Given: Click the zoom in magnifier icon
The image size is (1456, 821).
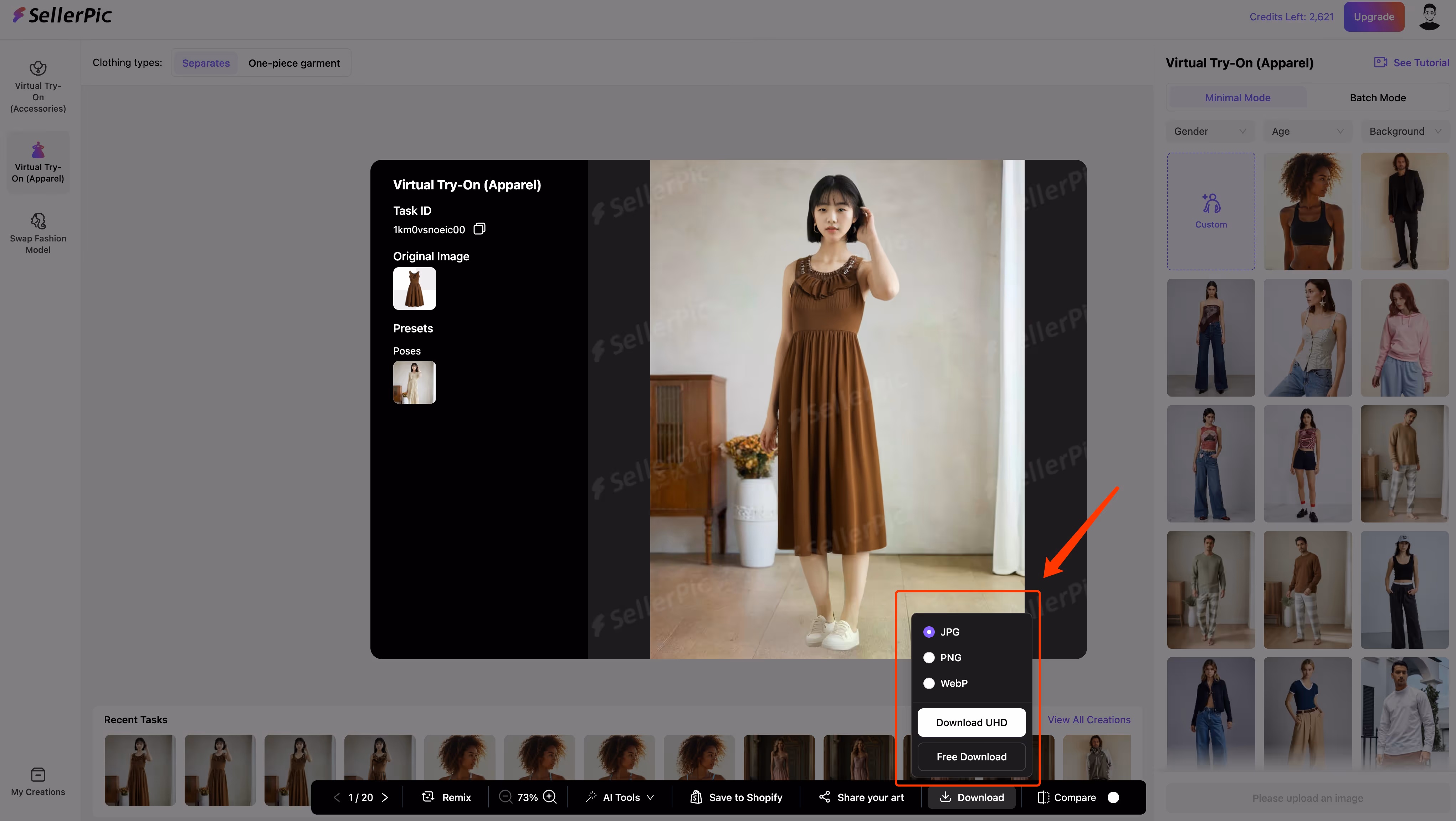Looking at the screenshot, I should tap(549, 797).
